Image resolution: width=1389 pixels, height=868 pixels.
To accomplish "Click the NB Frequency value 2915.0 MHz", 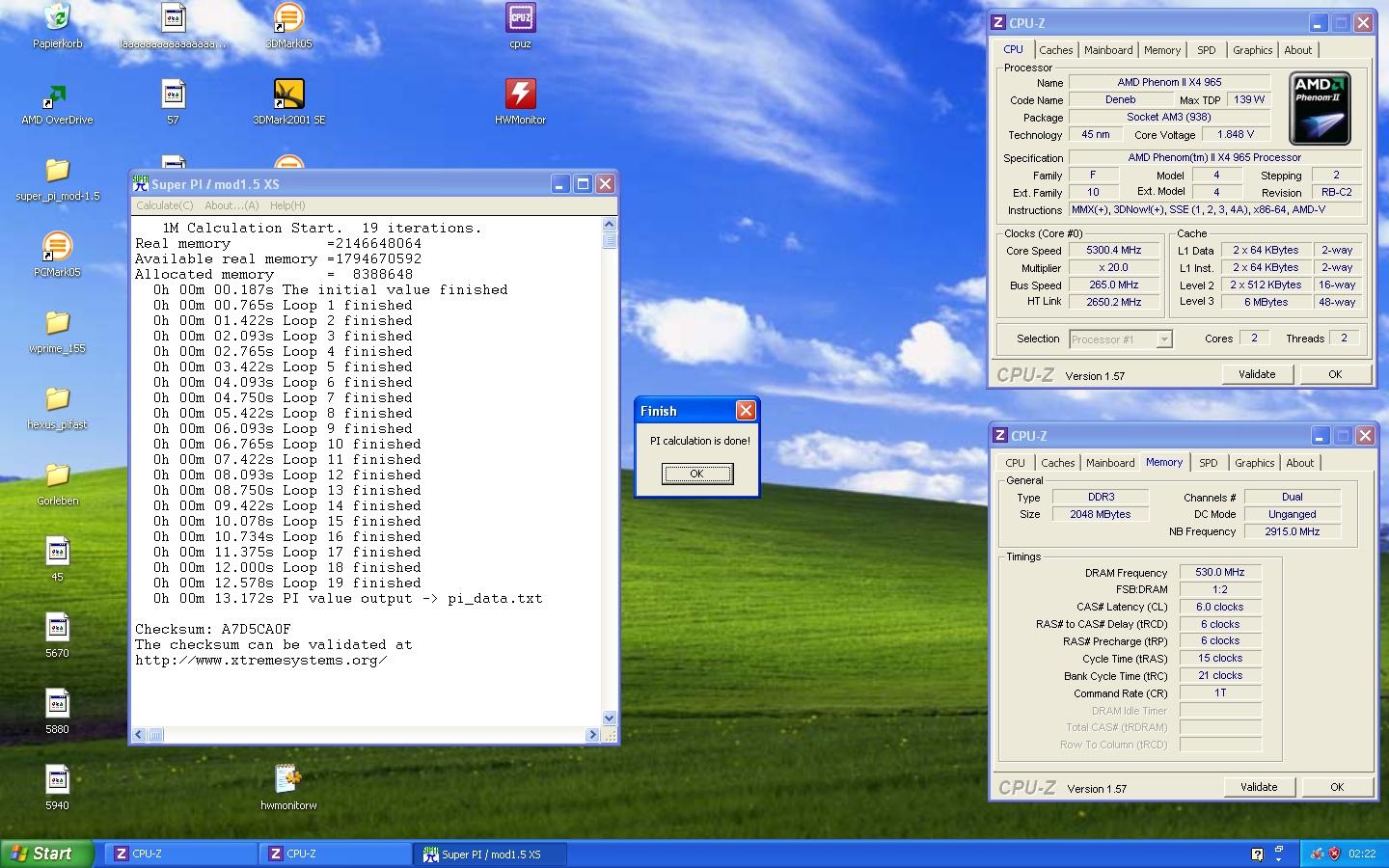I will tap(1293, 531).
